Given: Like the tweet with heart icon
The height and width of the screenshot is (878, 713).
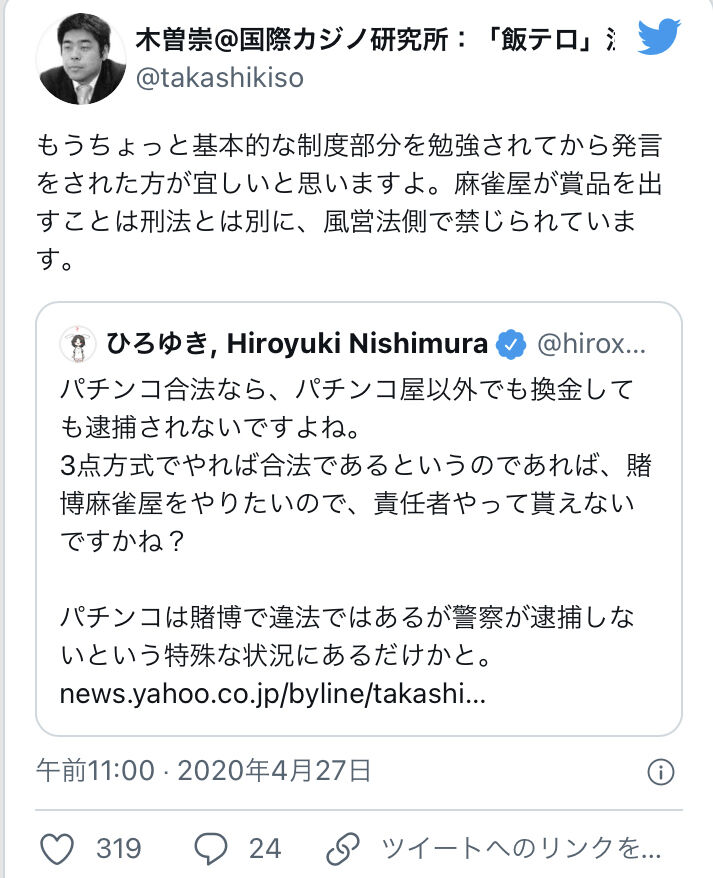Looking at the screenshot, I should click(58, 849).
